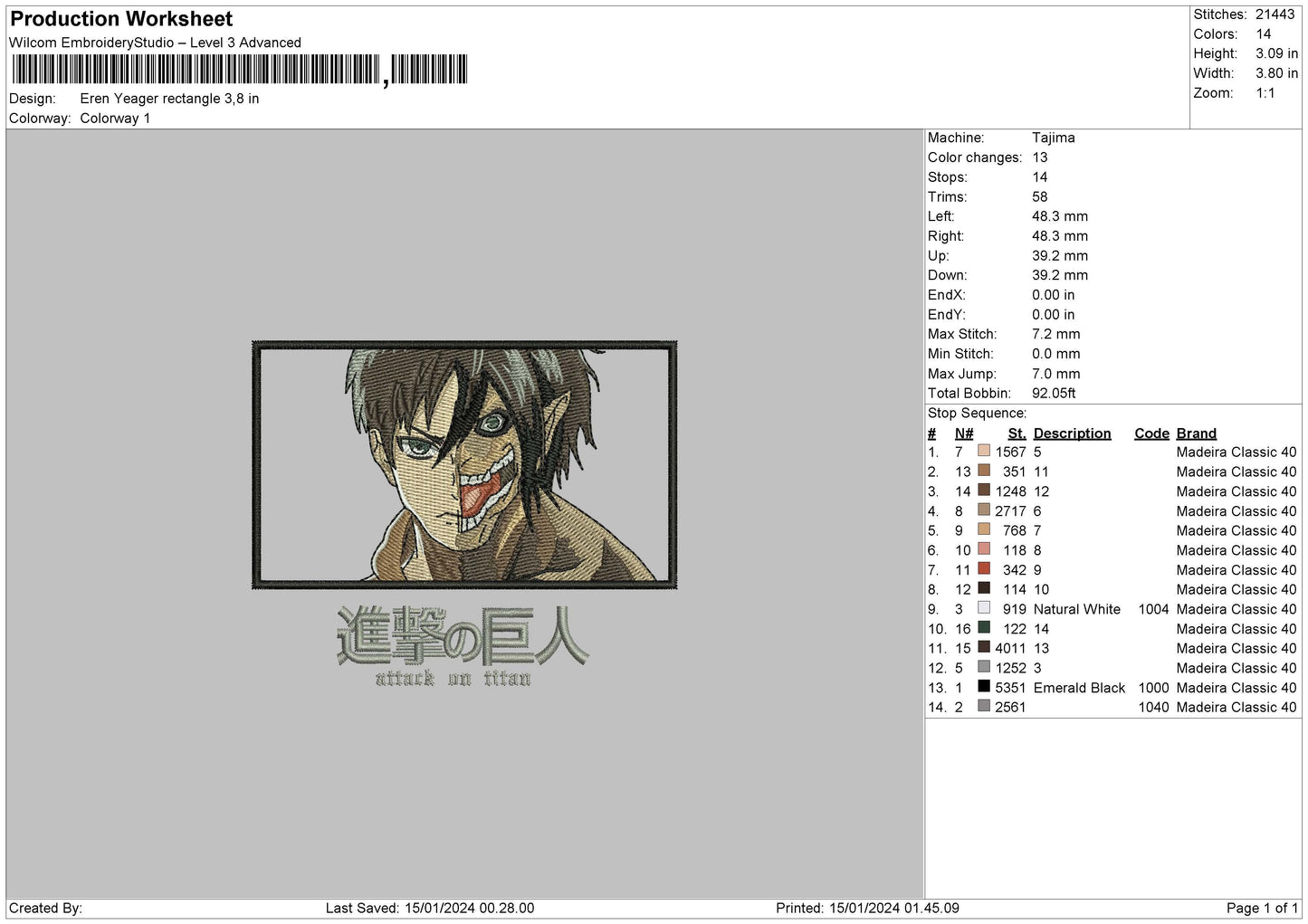Click the Created By label
The height and width of the screenshot is (924, 1308).
point(45,908)
